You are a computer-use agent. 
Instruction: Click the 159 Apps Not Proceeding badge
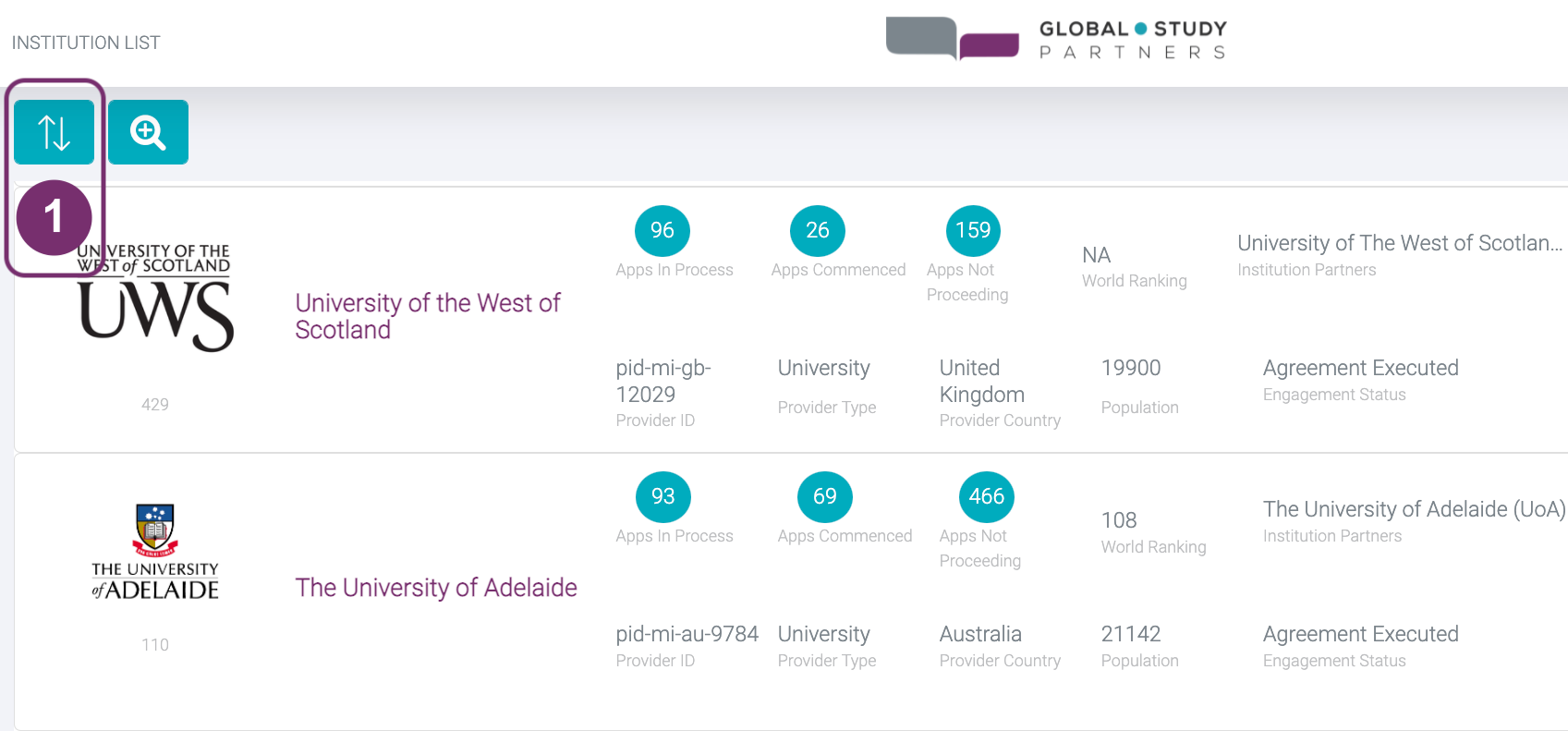click(x=972, y=230)
